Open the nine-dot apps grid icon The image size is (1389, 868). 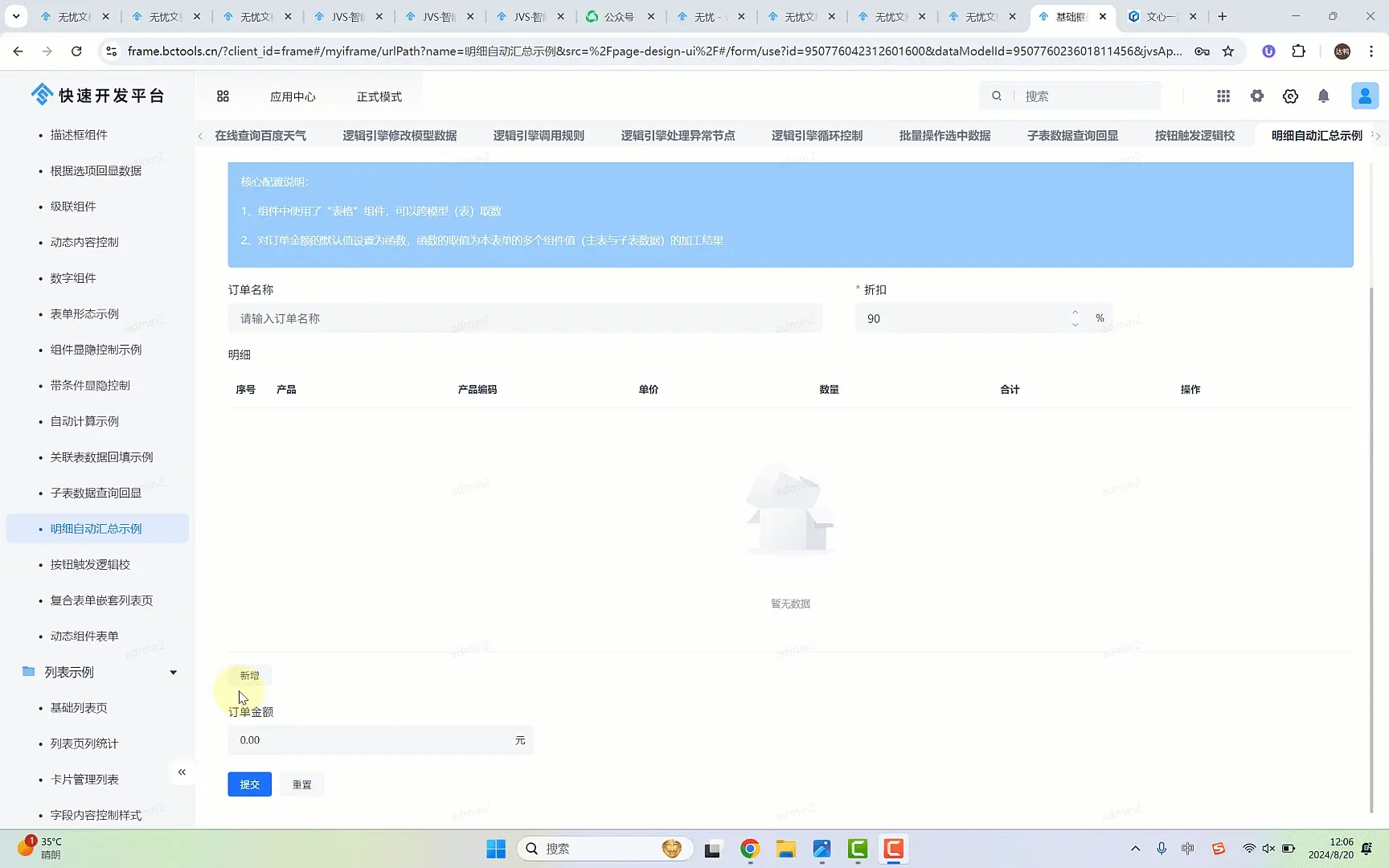tap(1223, 96)
